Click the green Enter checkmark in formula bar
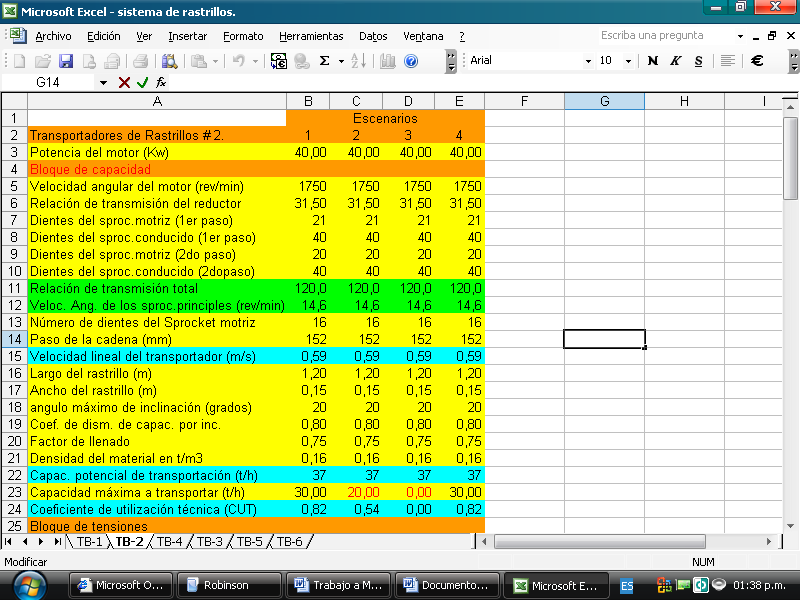Image resolution: width=800 pixels, height=600 pixels. pos(142,82)
